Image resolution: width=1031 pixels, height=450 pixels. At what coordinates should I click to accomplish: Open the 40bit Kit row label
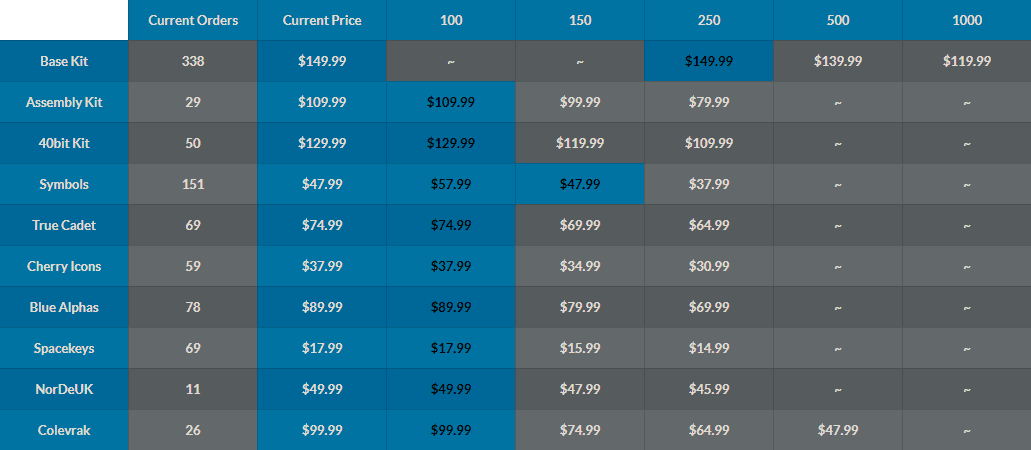[64, 143]
